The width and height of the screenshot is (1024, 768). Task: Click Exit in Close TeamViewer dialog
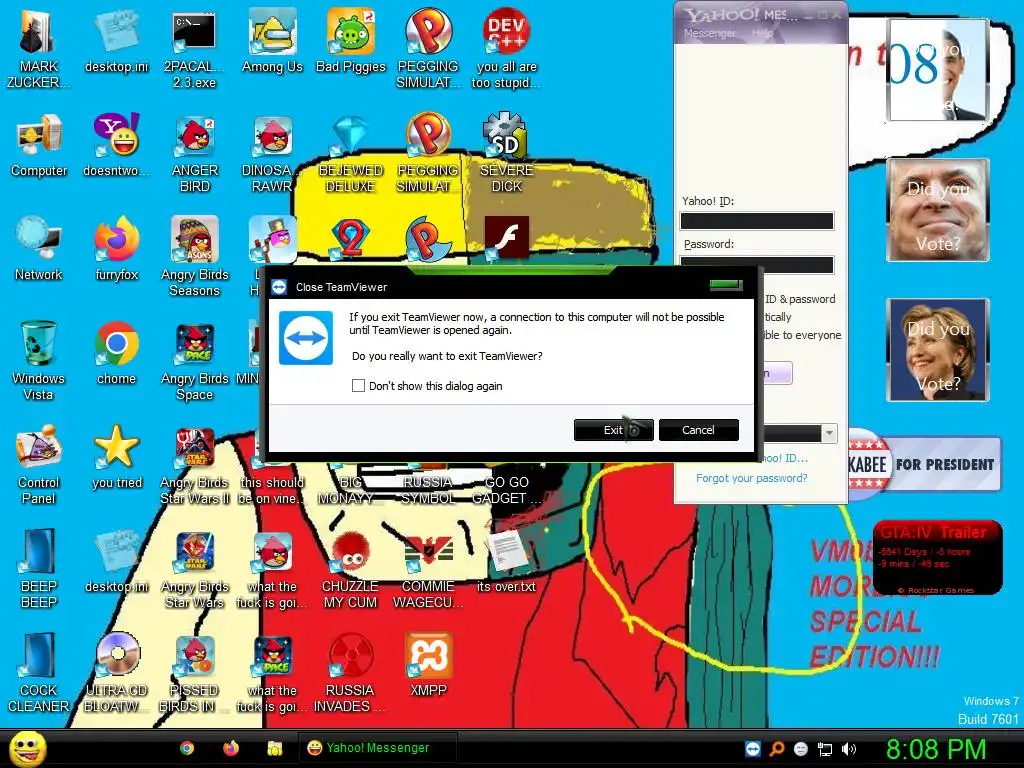[613, 430]
